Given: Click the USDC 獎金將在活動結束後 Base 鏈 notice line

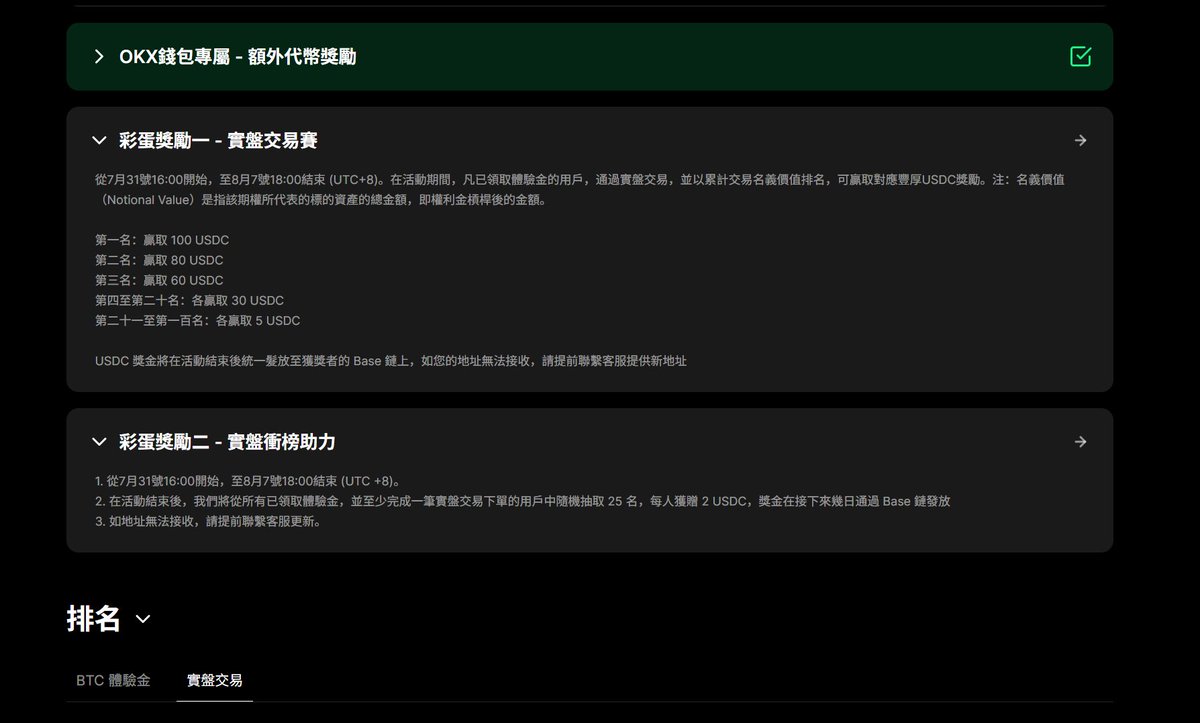Looking at the screenshot, I should coord(391,360).
